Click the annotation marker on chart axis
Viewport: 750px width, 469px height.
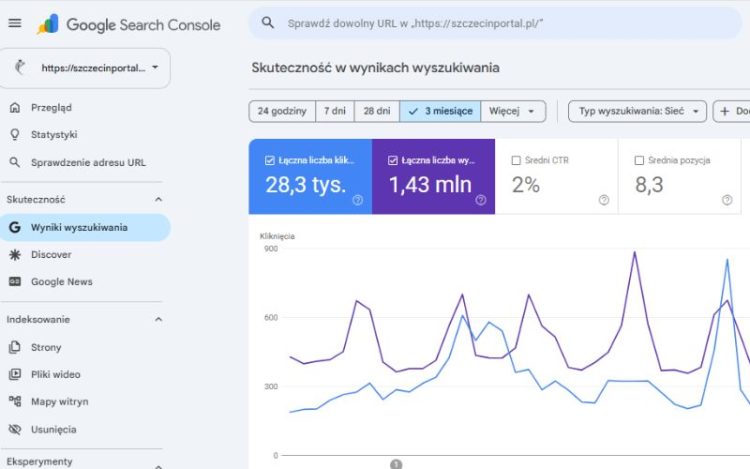(x=396, y=464)
